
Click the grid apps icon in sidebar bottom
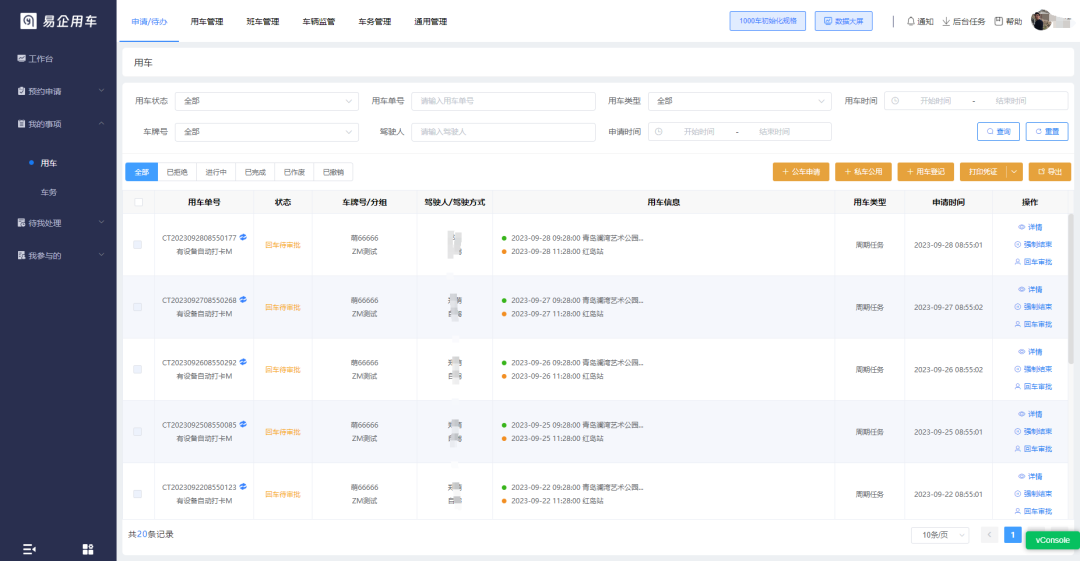pos(88,549)
